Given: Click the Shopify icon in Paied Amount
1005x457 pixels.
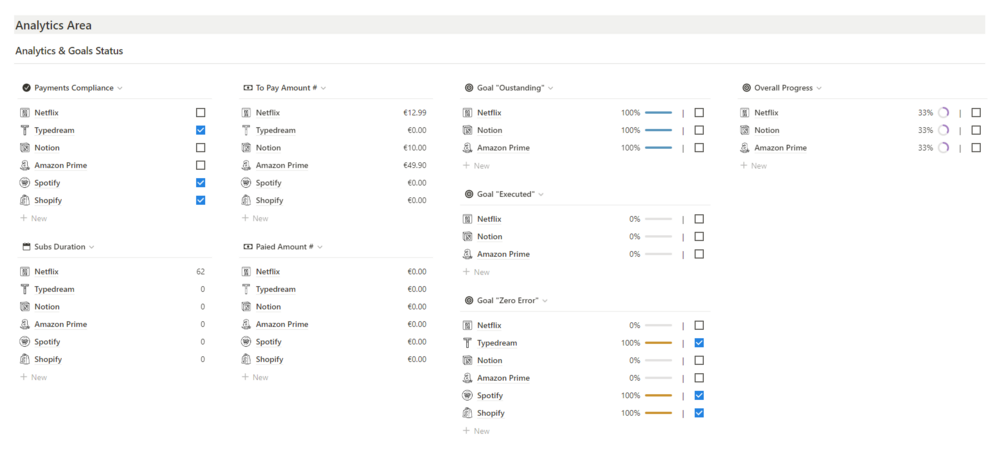Looking at the screenshot, I should [x=247, y=359].
